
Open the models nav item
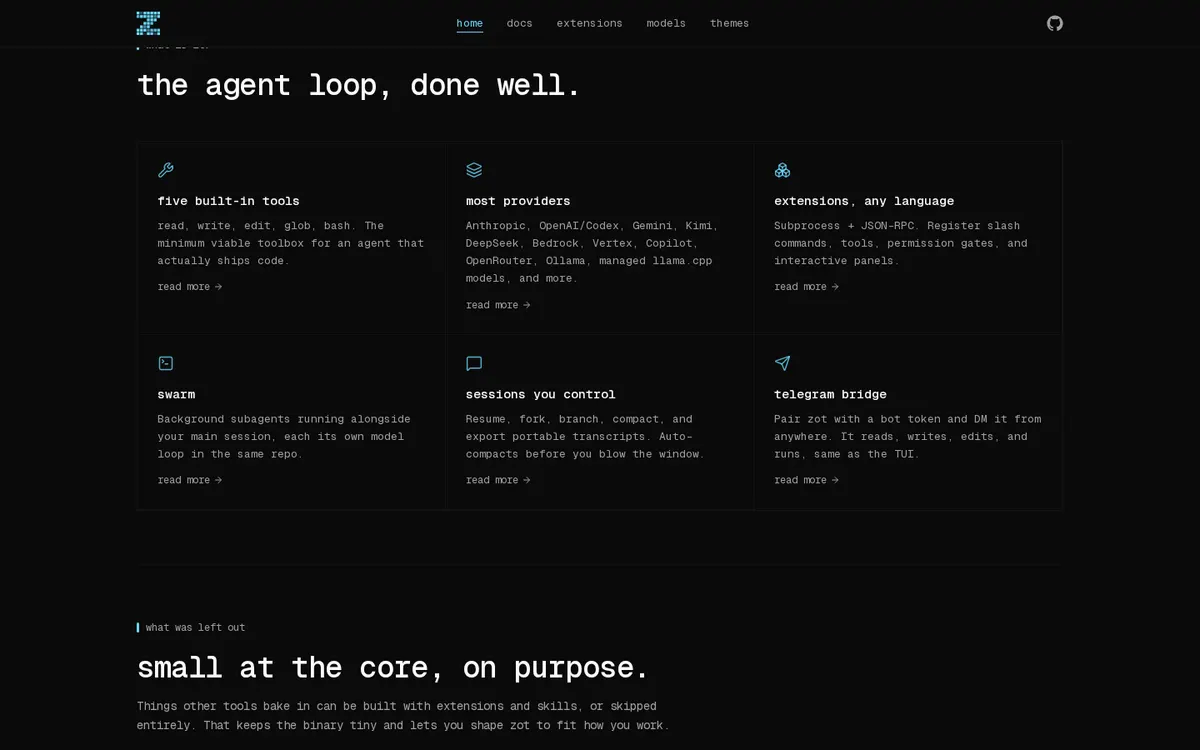[x=666, y=23]
